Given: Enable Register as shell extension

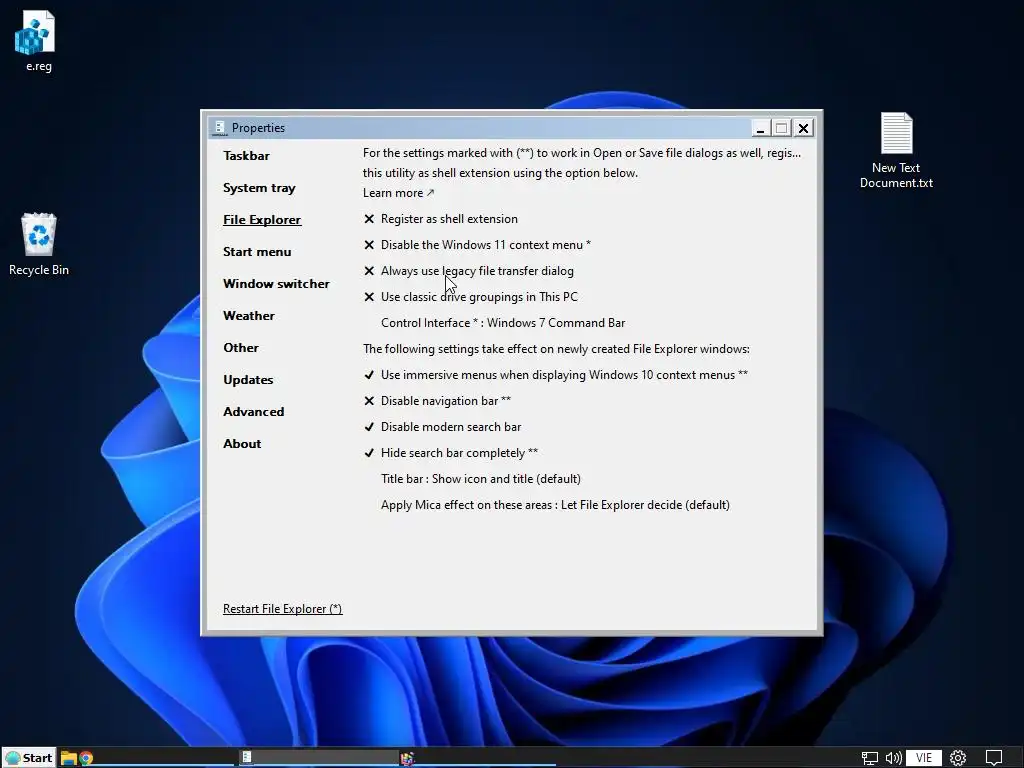Looking at the screenshot, I should (x=441, y=219).
